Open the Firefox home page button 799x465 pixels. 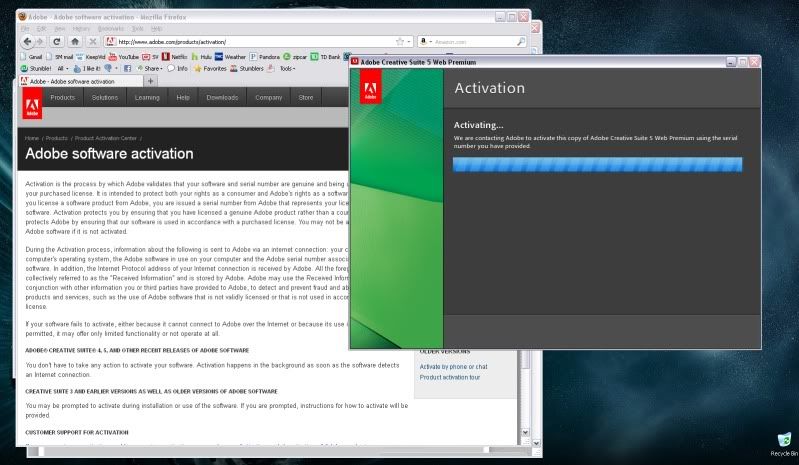tap(75, 42)
